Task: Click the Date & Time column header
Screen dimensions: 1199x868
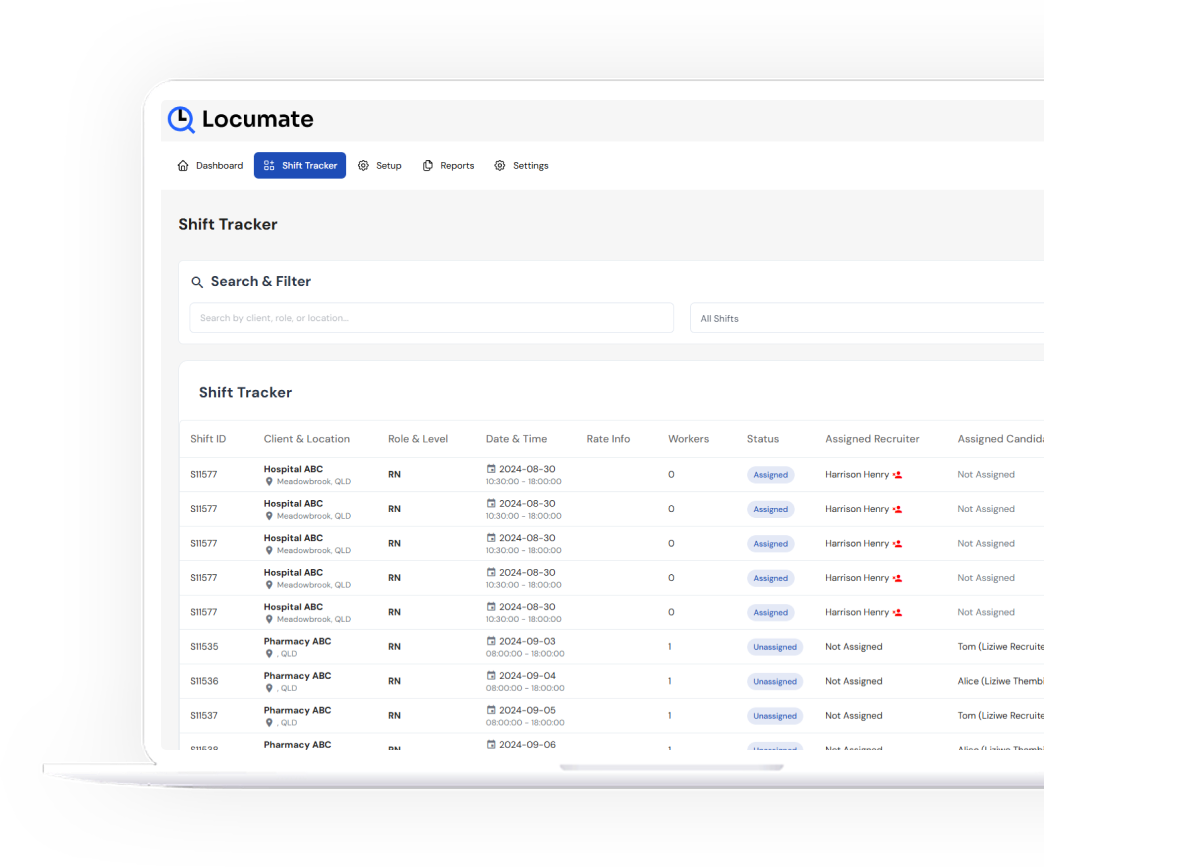Action: [x=516, y=439]
